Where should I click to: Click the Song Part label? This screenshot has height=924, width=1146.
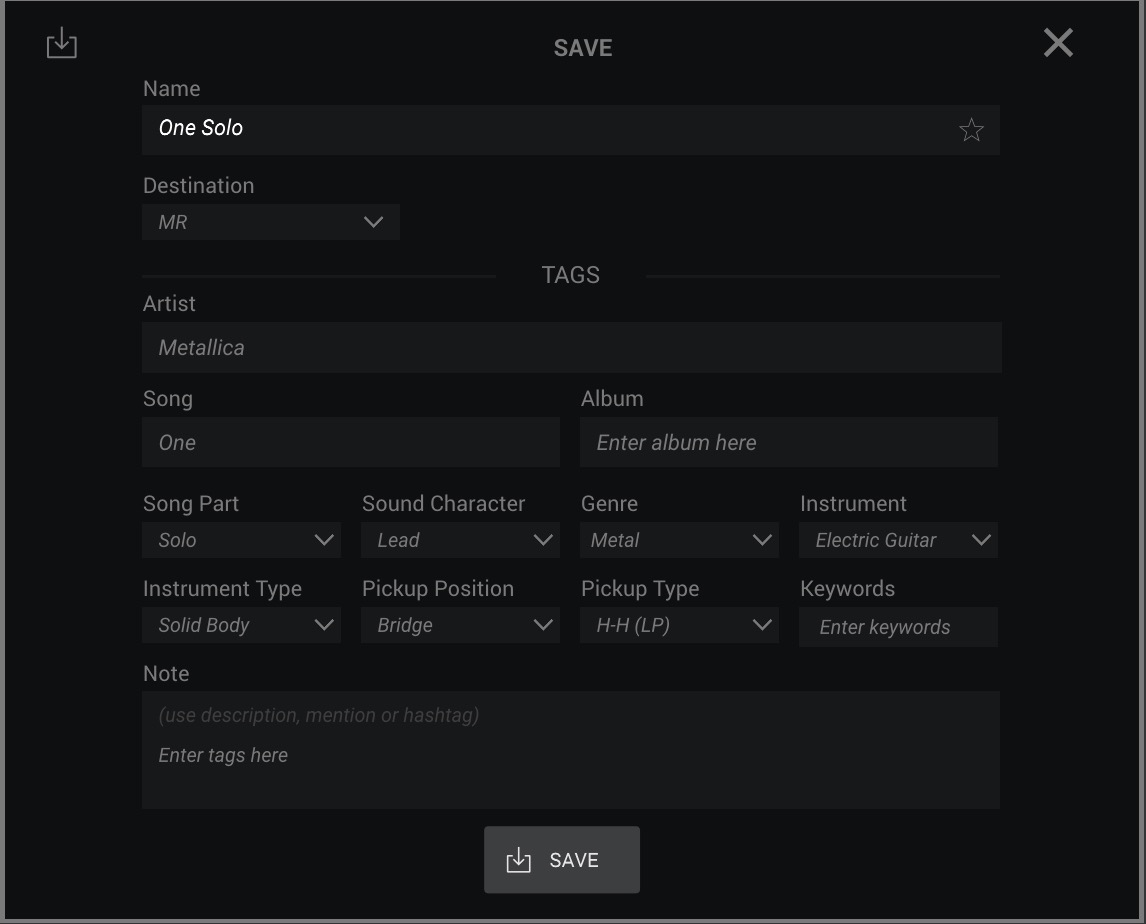point(191,504)
